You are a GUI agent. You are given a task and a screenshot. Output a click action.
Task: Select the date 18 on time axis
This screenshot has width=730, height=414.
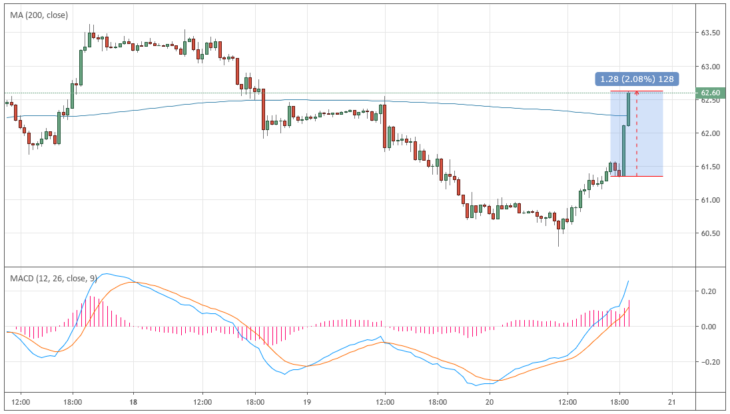[x=133, y=402]
